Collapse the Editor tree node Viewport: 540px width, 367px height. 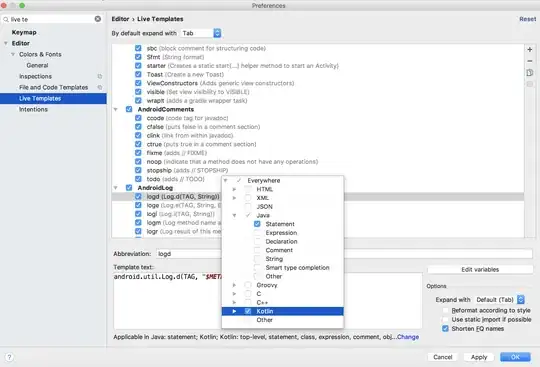pos(6,43)
